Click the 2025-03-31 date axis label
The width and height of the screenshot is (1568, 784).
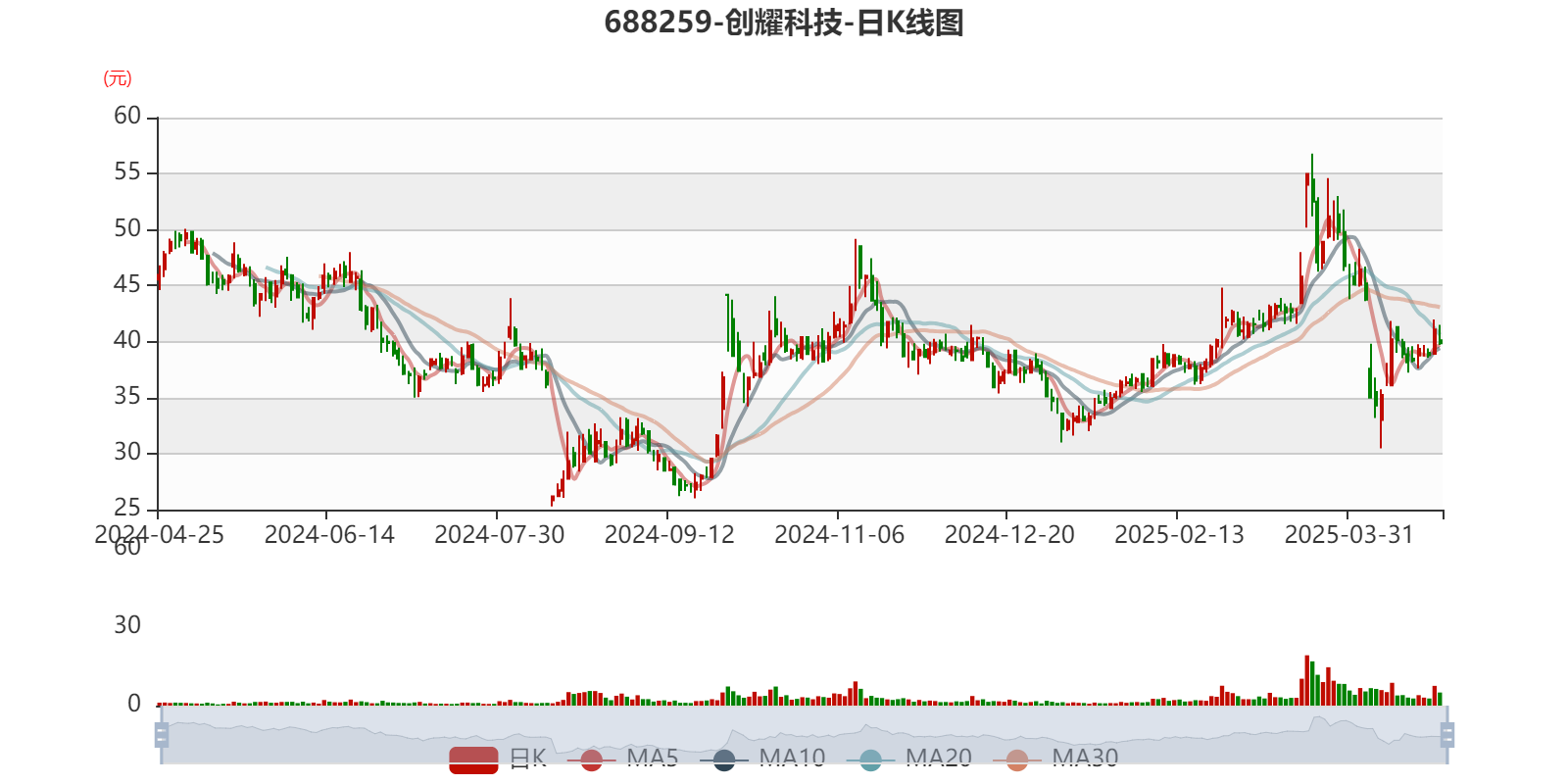click(1348, 535)
